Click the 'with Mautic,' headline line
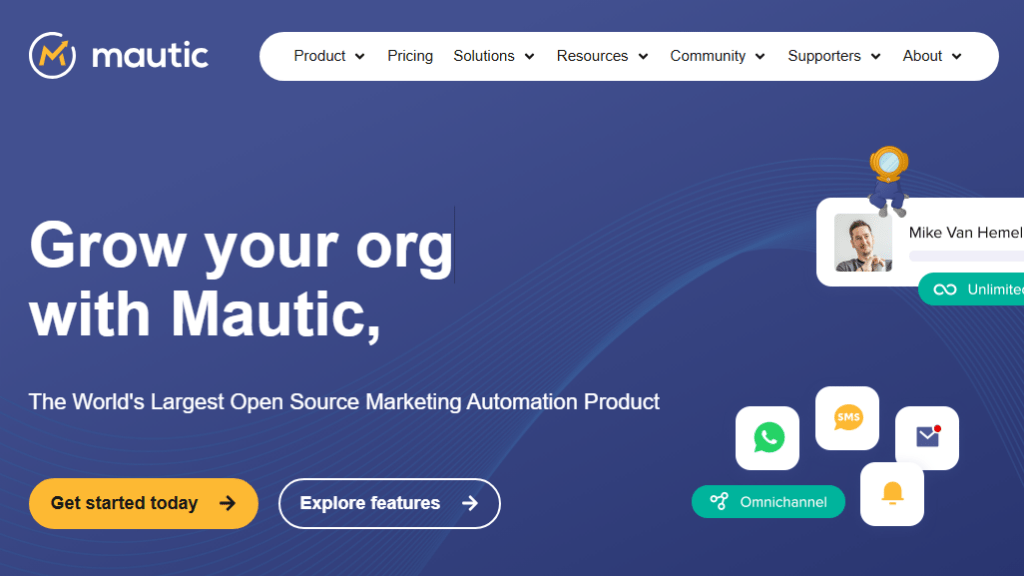This screenshot has width=1024, height=576. point(205,315)
